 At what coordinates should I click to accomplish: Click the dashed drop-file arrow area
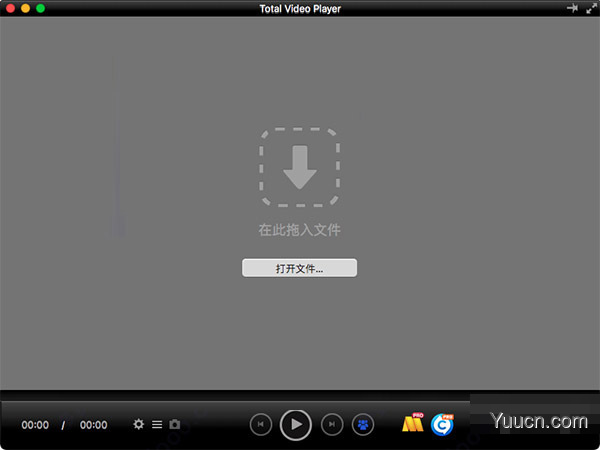(x=300, y=167)
